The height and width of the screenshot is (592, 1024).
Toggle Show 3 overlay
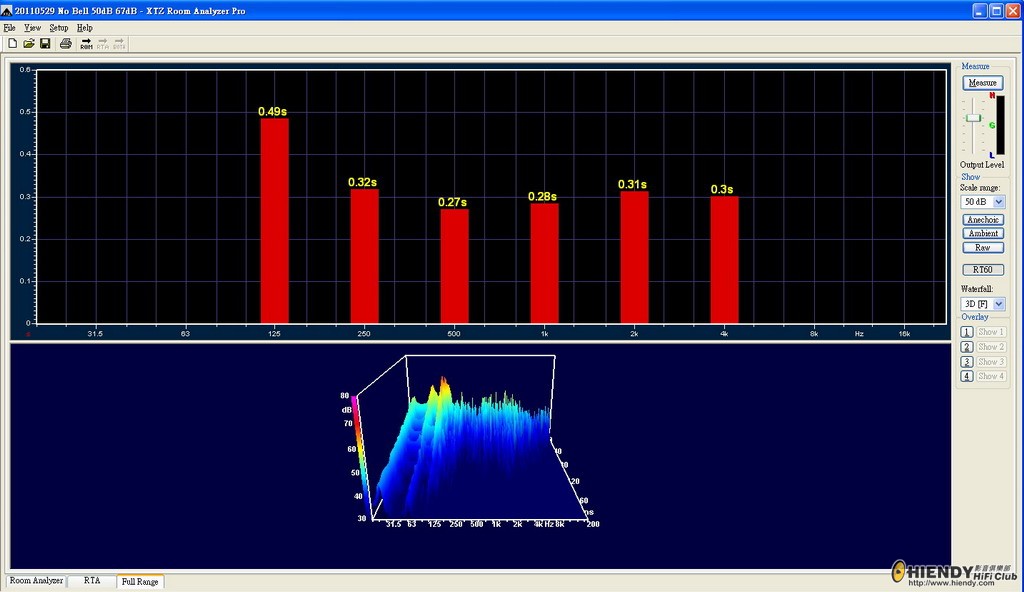(x=990, y=361)
